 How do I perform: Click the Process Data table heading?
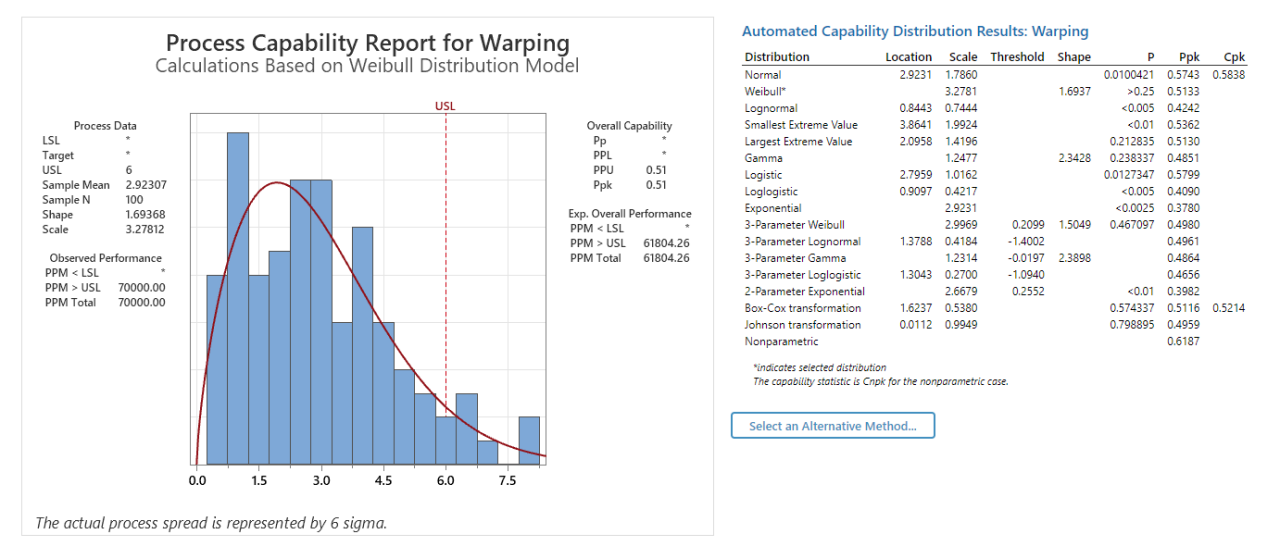[105, 126]
